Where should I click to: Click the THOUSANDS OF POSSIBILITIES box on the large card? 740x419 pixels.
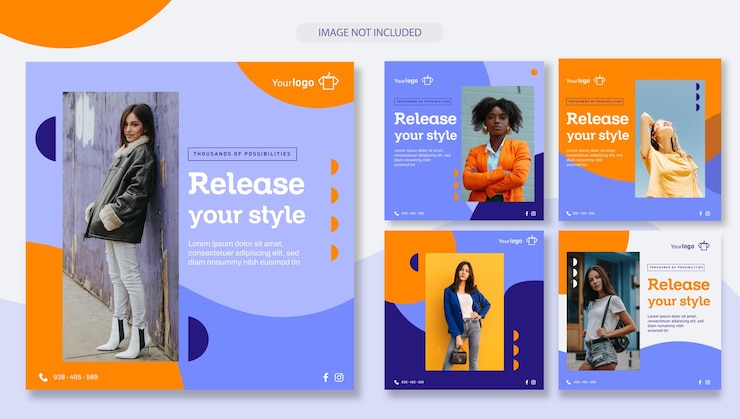[x=242, y=154]
